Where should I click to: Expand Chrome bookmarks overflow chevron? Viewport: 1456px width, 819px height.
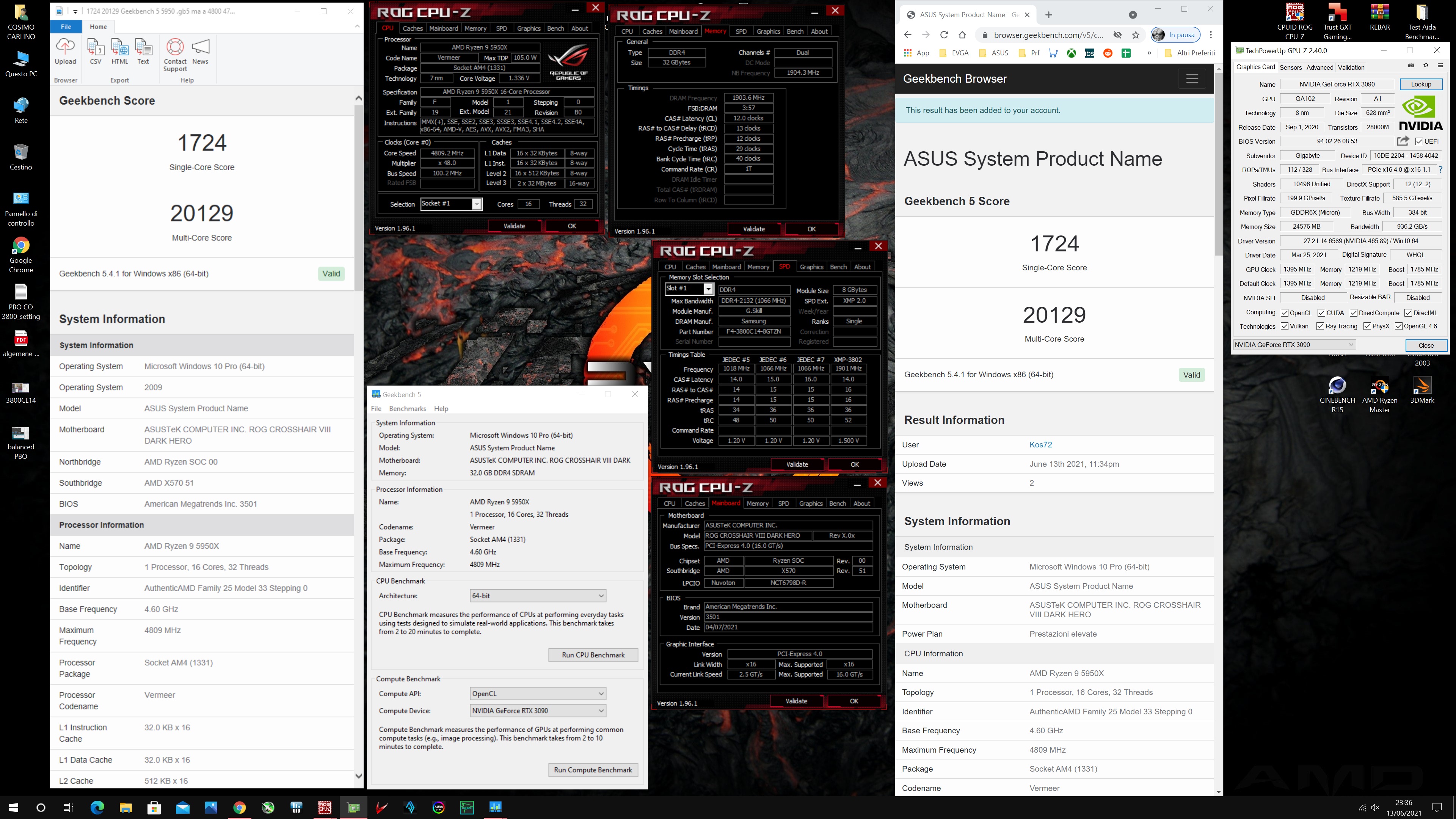pyautogui.click(x=1149, y=53)
